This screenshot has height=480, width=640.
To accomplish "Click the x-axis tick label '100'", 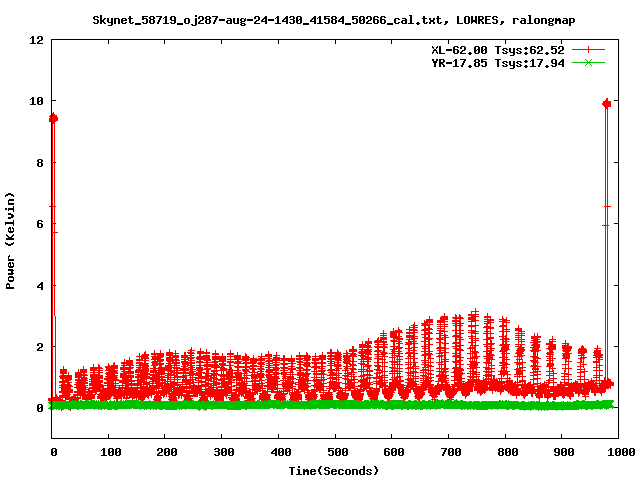I will [x=111, y=452].
